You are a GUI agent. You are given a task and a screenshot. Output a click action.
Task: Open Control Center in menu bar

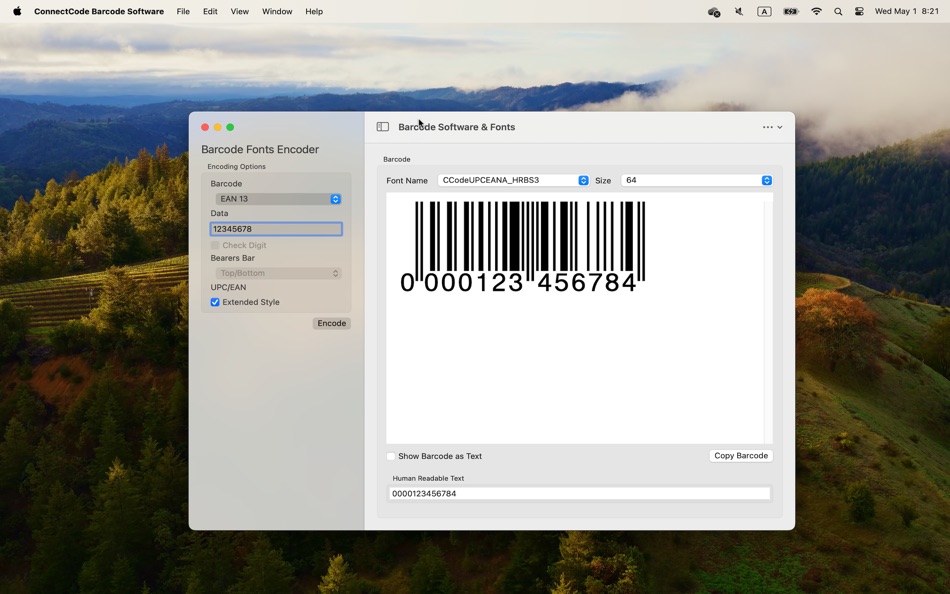(859, 12)
